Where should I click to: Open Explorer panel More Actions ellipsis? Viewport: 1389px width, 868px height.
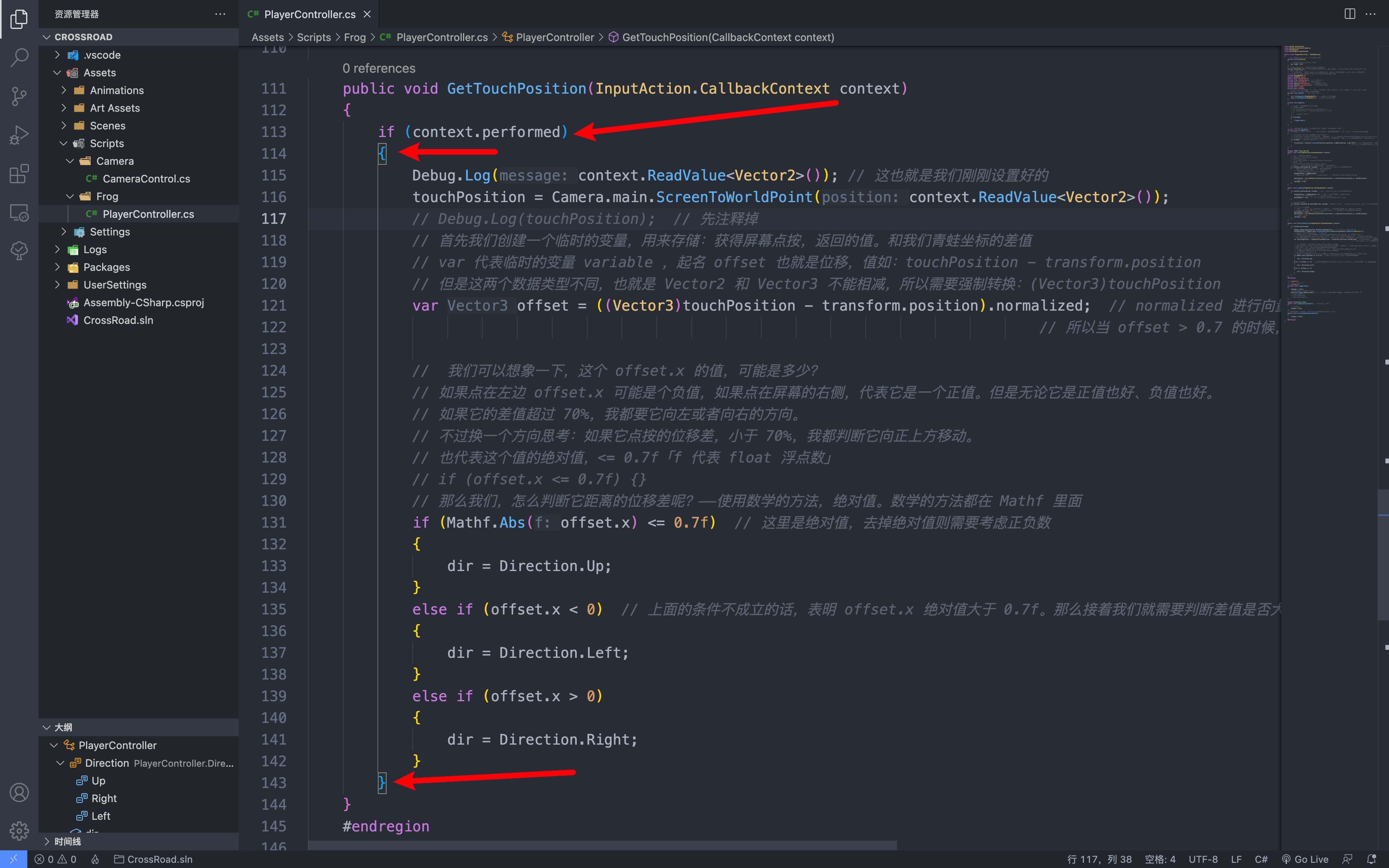(x=220, y=14)
